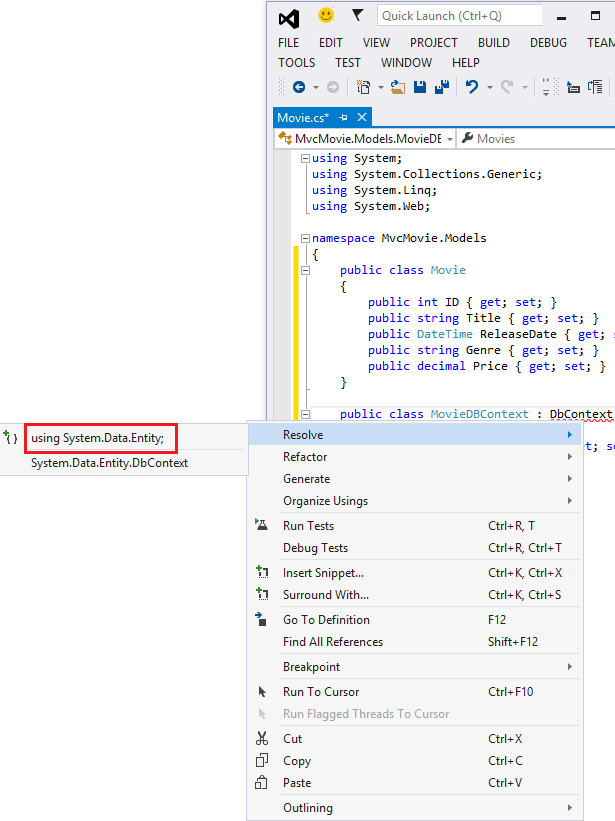Open the Outlining submenu
Viewport: 615px width, 821px height.
(x=415, y=808)
